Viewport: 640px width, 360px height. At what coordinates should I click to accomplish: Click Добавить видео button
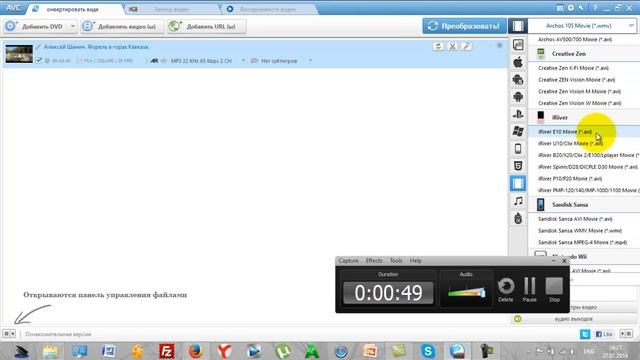click(122, 27)
